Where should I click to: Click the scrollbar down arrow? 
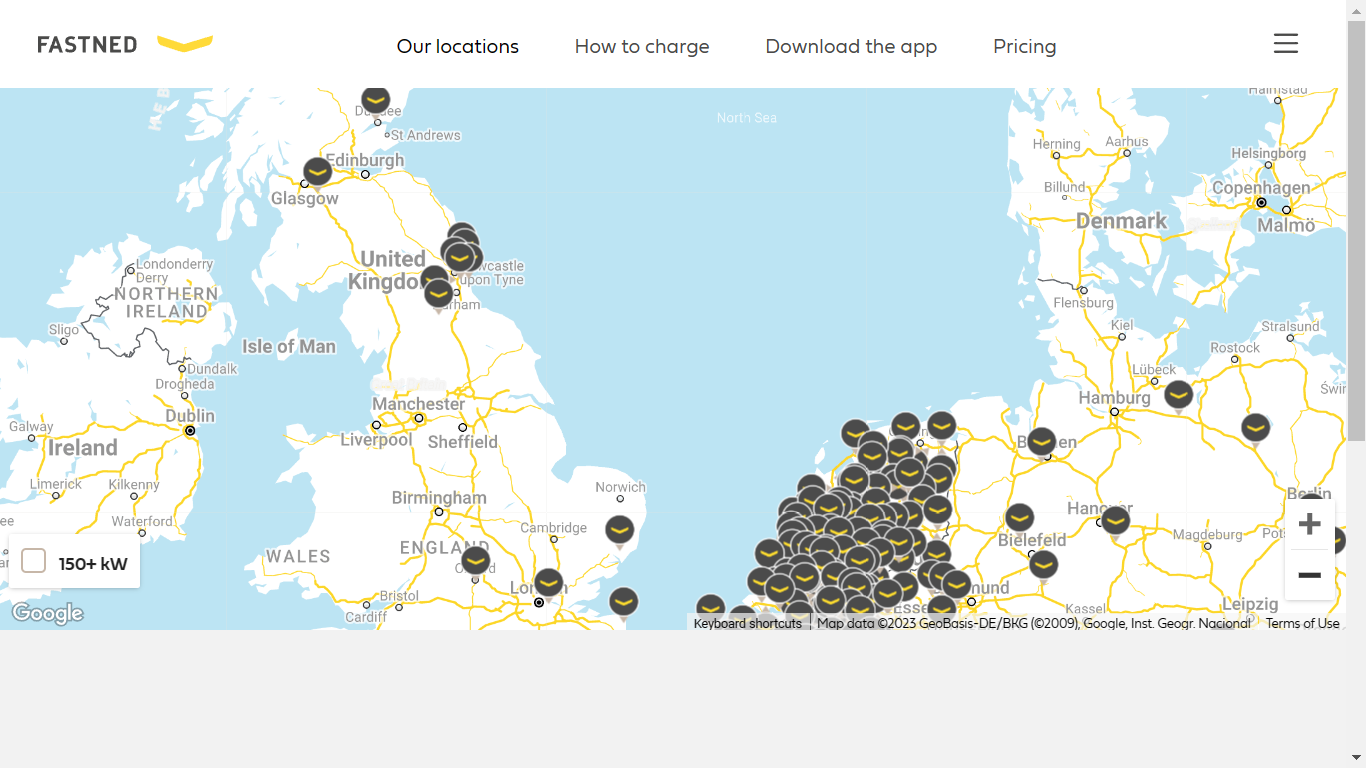click(1356, 758)
